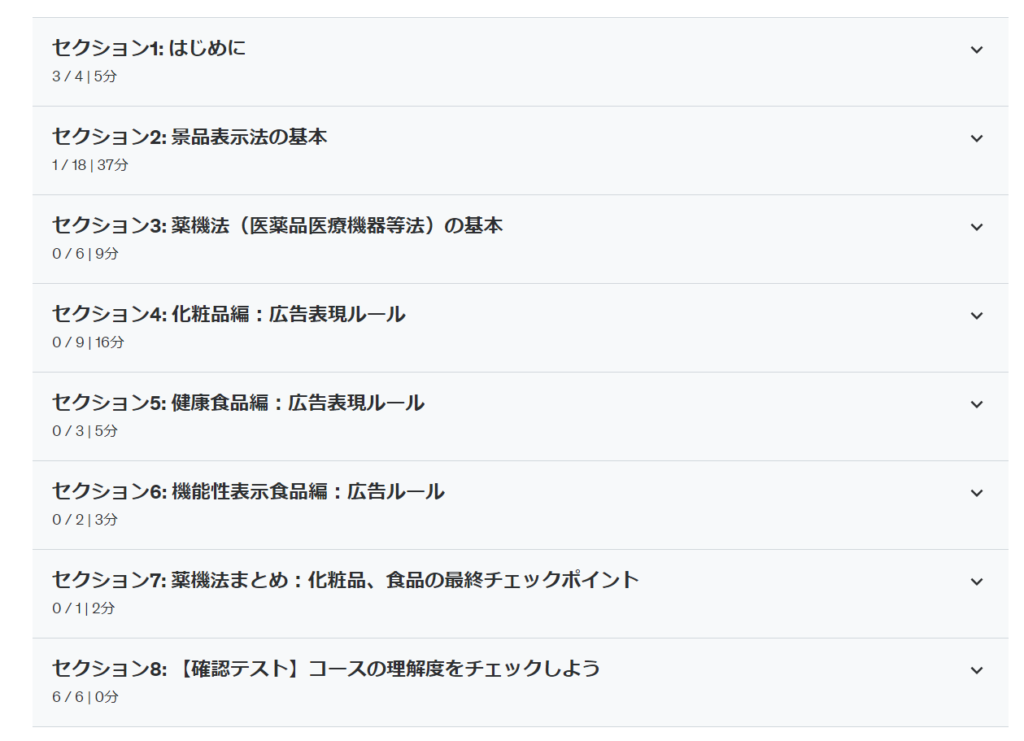Viewport: 1024px width, 741px height.
Task: Open セクション6: 機能性表示食品編 title
Action: coord(249,492)
